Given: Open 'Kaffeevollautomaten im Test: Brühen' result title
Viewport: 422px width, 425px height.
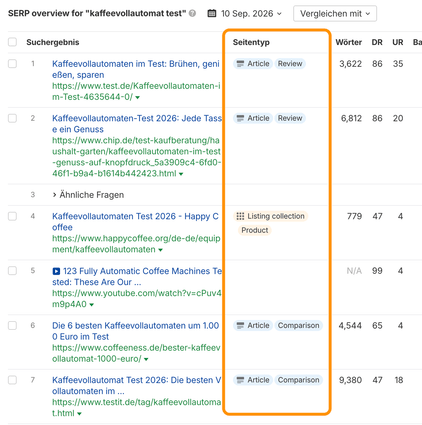Looking at the screenshot, I should [136, 69].
